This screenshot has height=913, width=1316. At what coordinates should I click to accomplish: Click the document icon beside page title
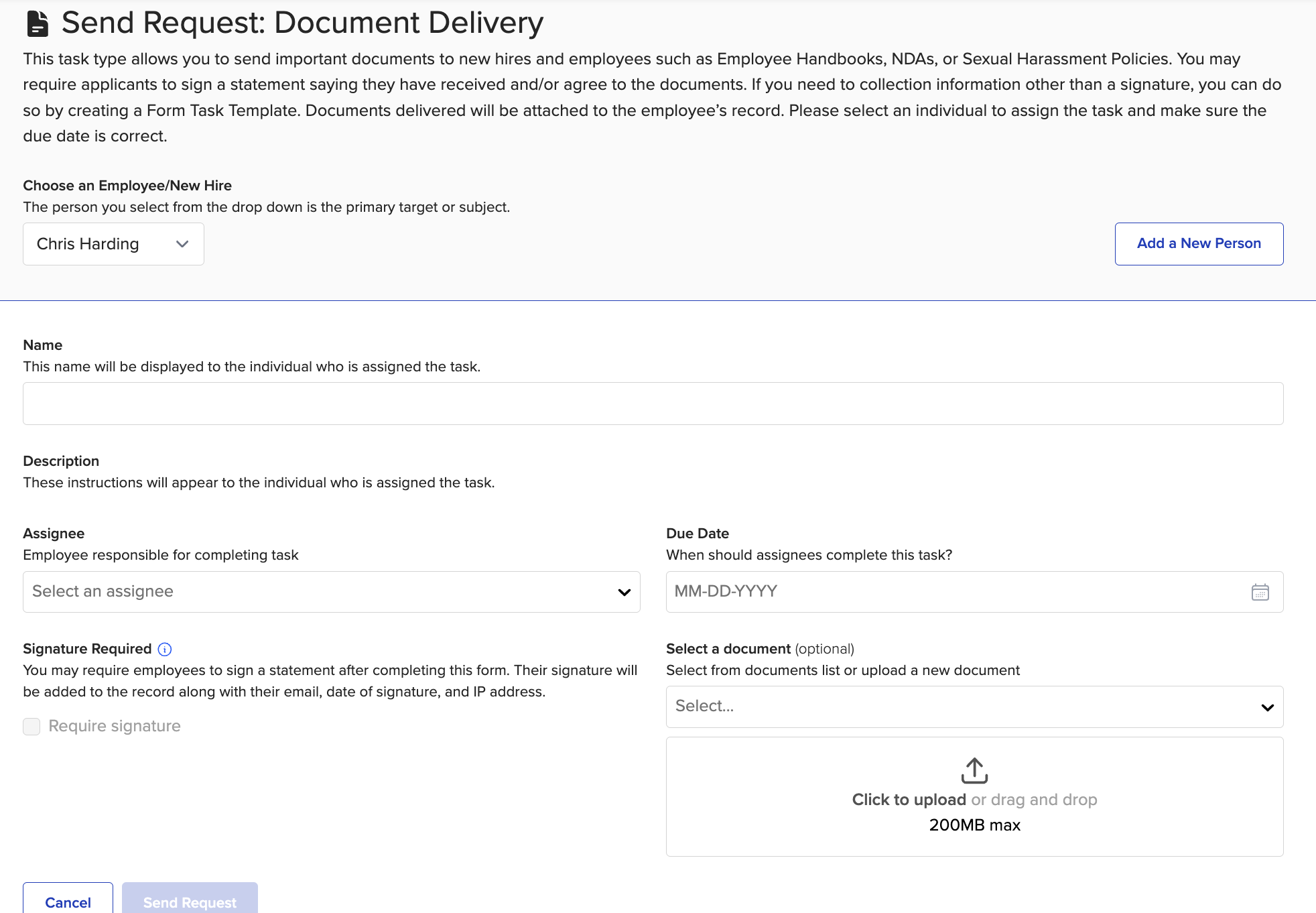coord(38,23)
